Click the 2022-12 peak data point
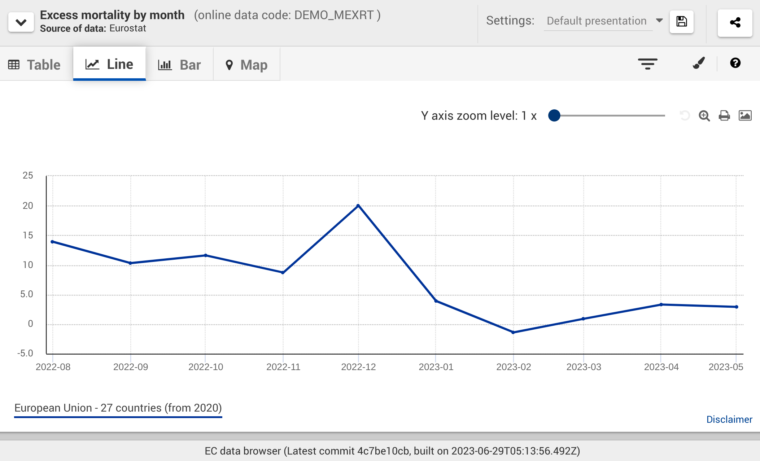 coord(358,206)
